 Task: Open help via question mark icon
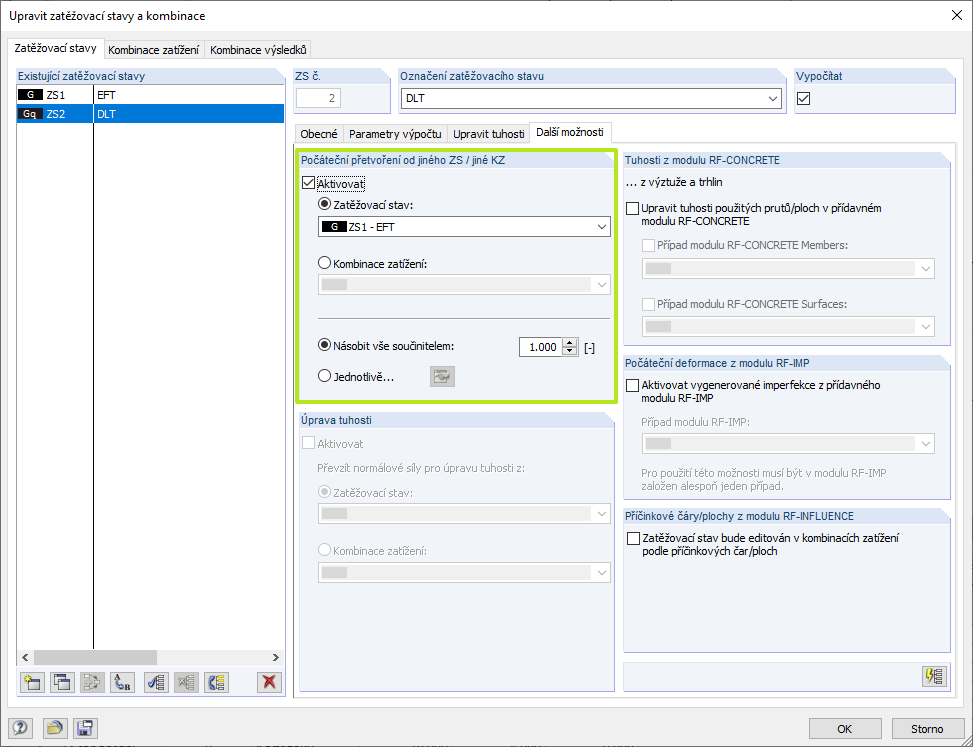pos(20,728)
